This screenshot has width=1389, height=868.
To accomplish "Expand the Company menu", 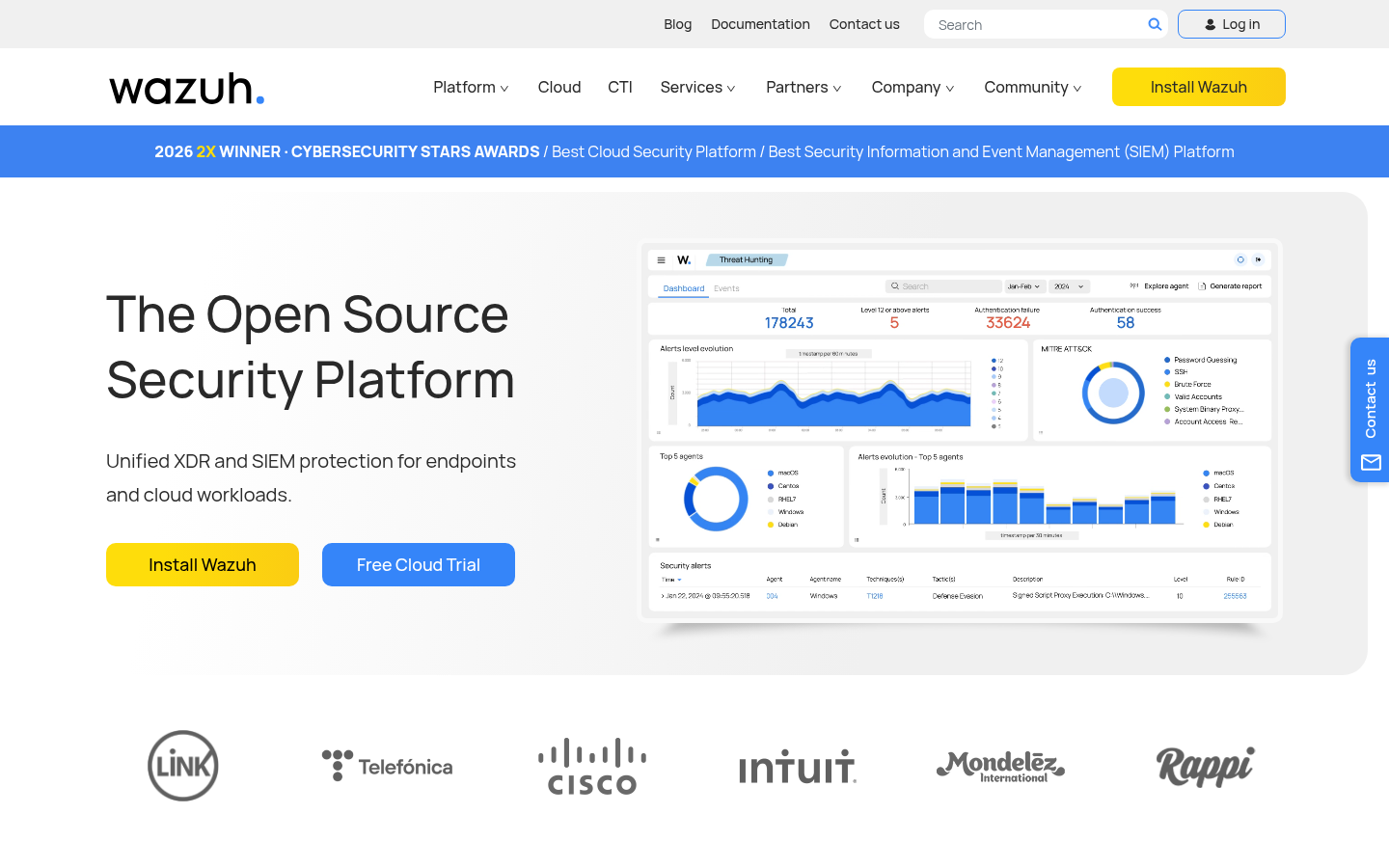I will 913,87.
